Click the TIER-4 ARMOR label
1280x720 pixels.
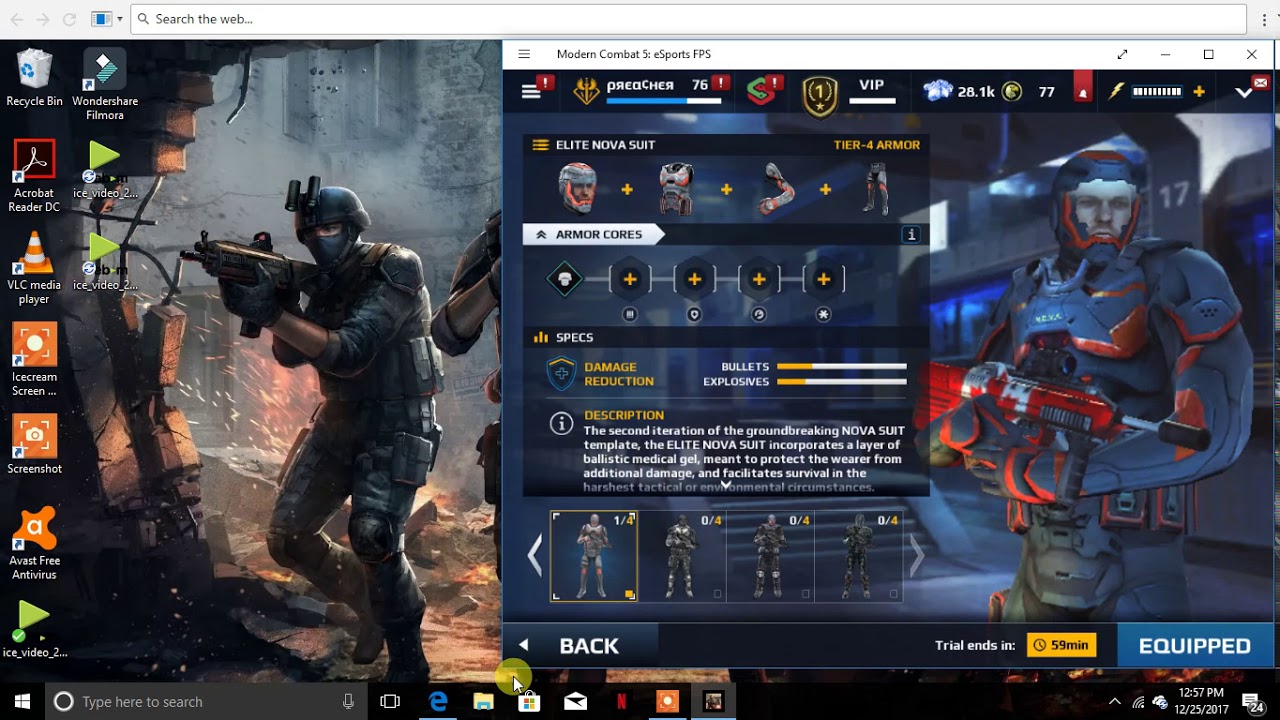[x=877, y=145]
